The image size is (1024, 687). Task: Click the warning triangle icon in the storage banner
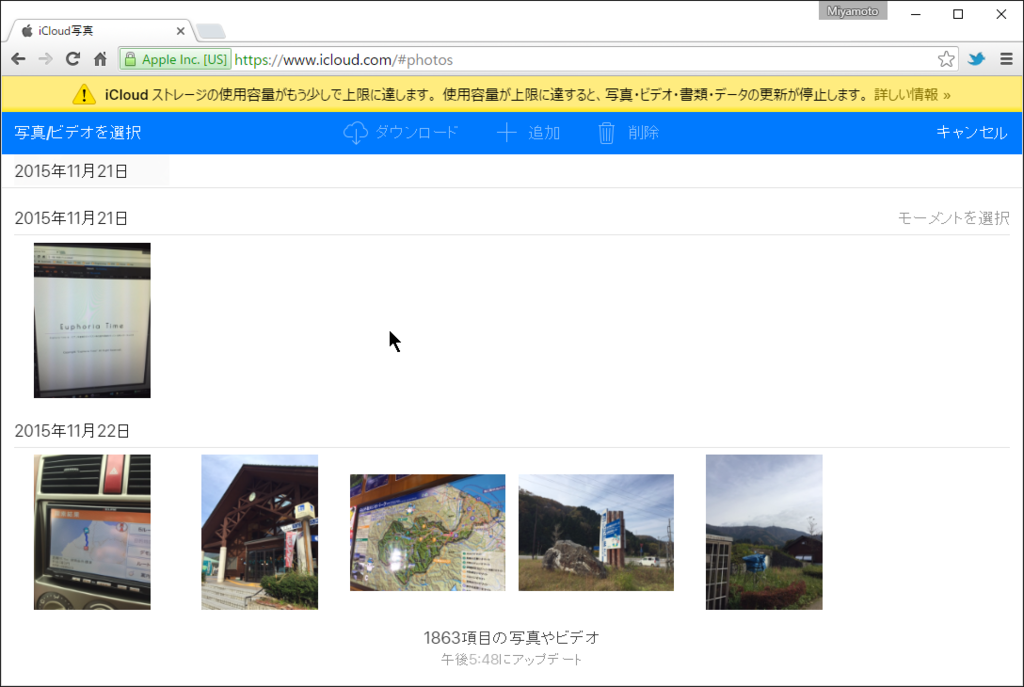tap(83, 94)
